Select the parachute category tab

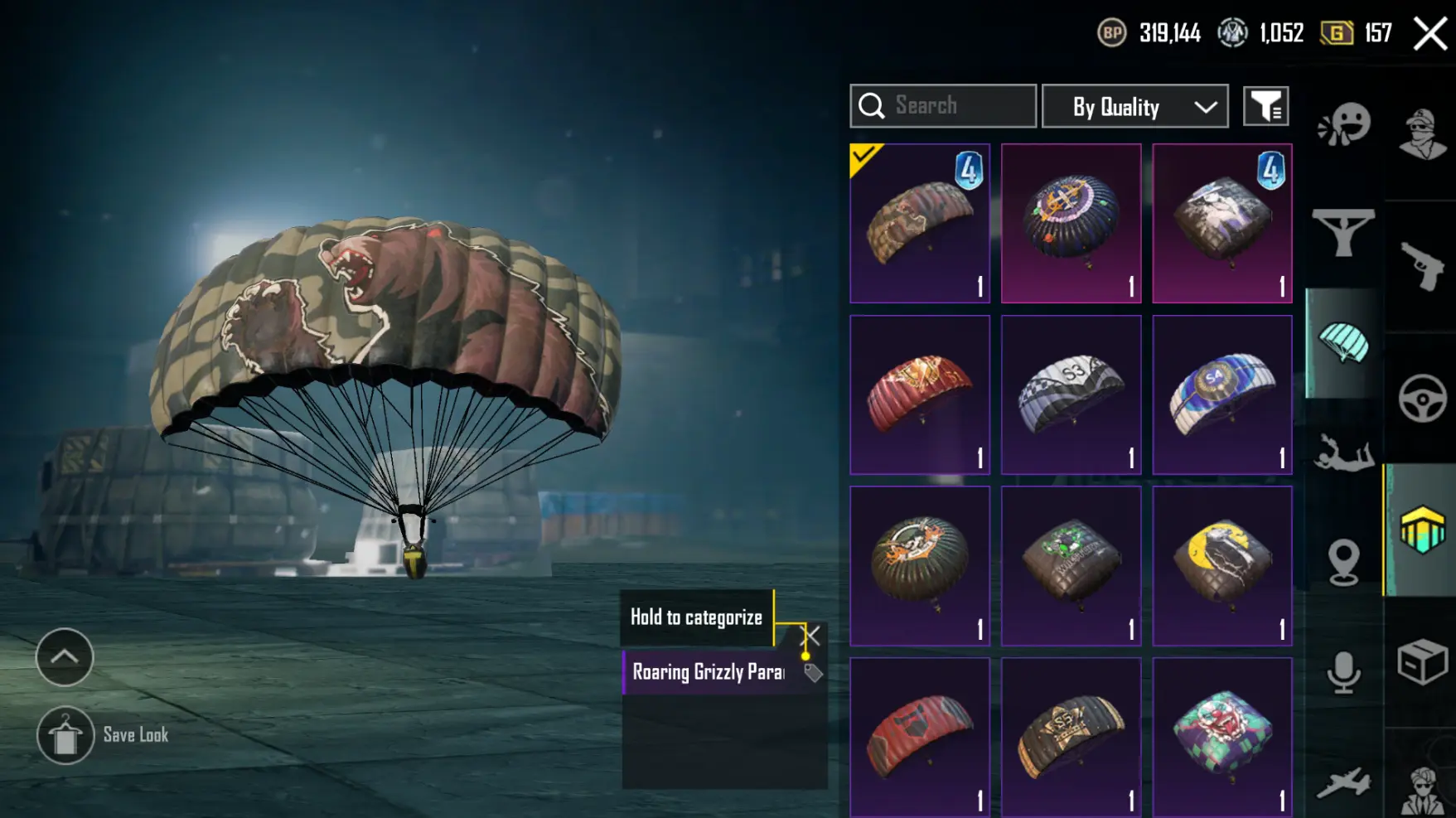1343,343
